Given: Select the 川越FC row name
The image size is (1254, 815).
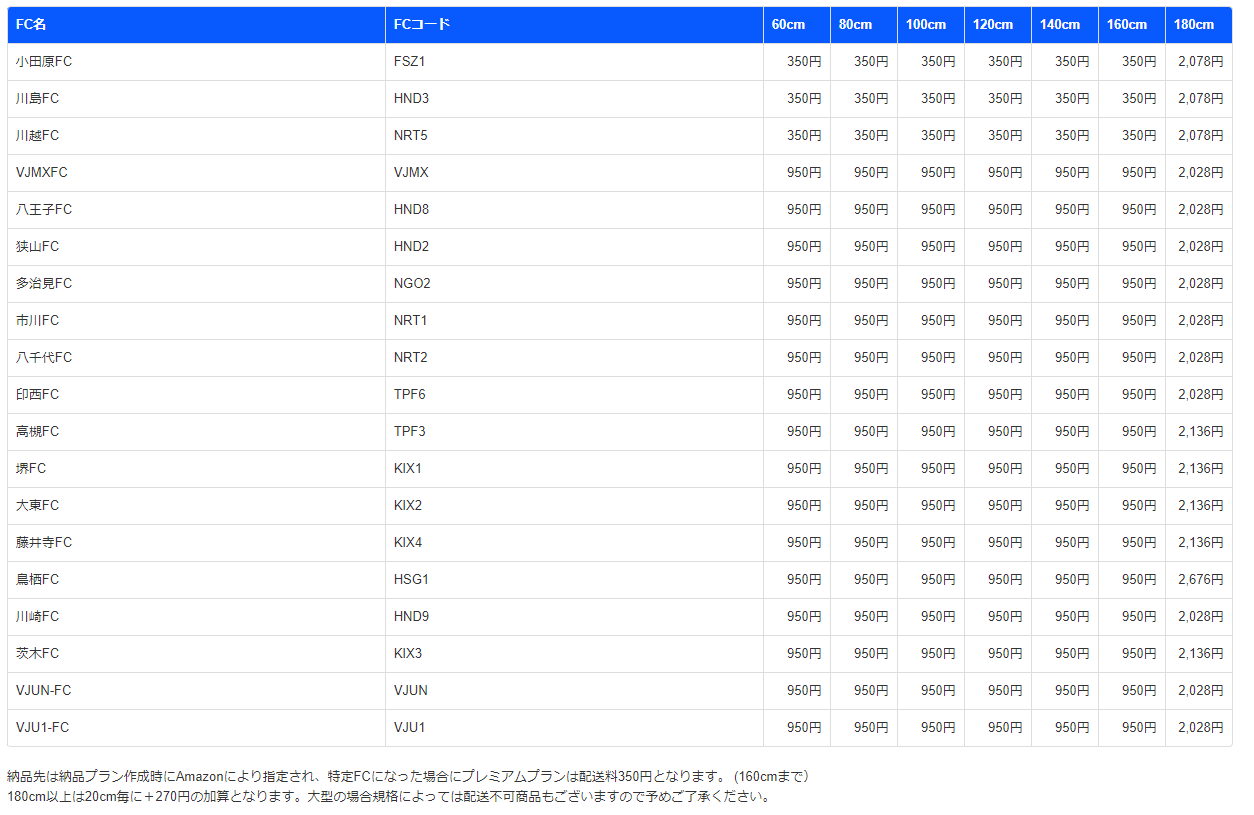Looking at the screenshot, I should tap(37, 135).
